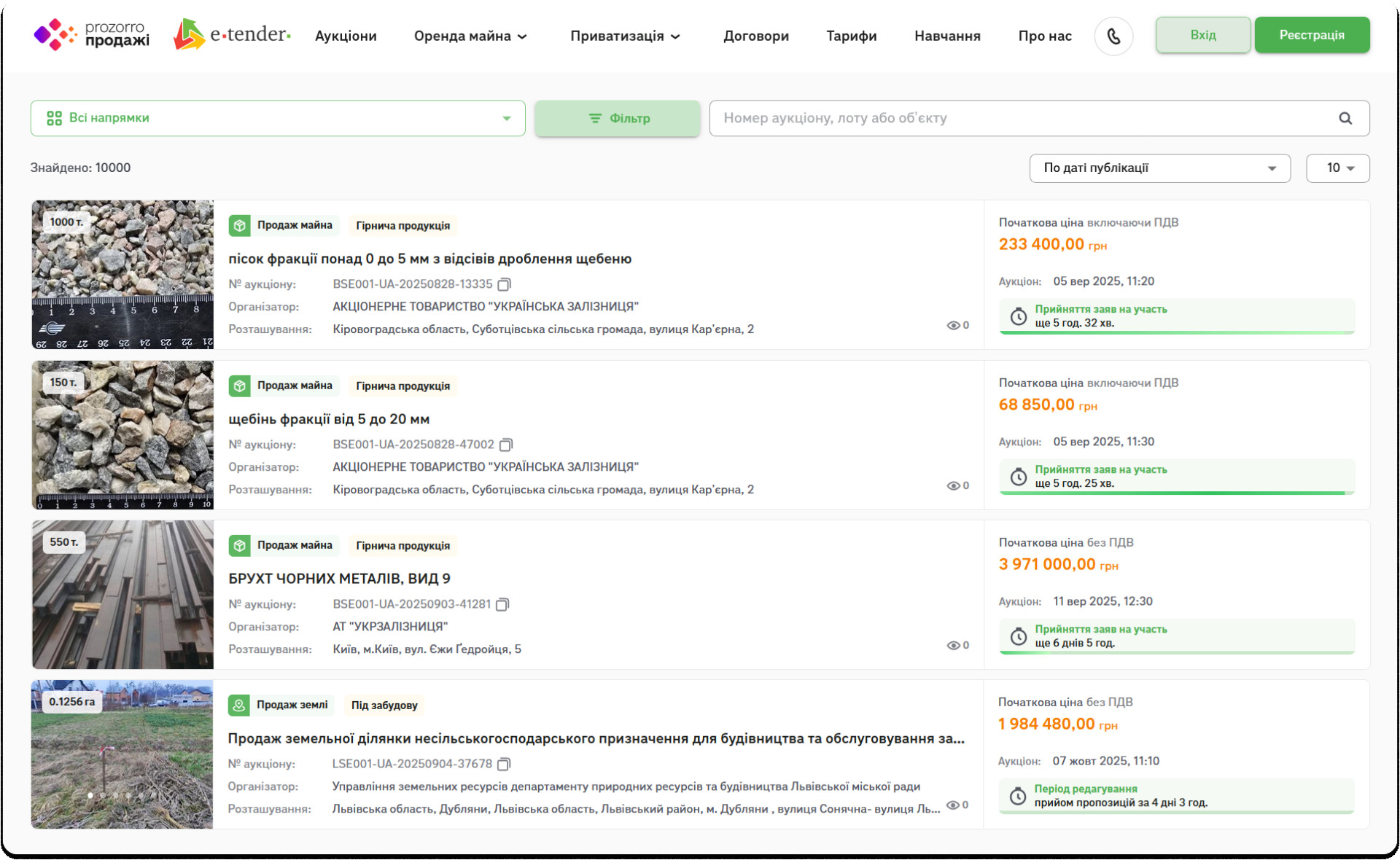Go to the Договори page

coord(755,36)
